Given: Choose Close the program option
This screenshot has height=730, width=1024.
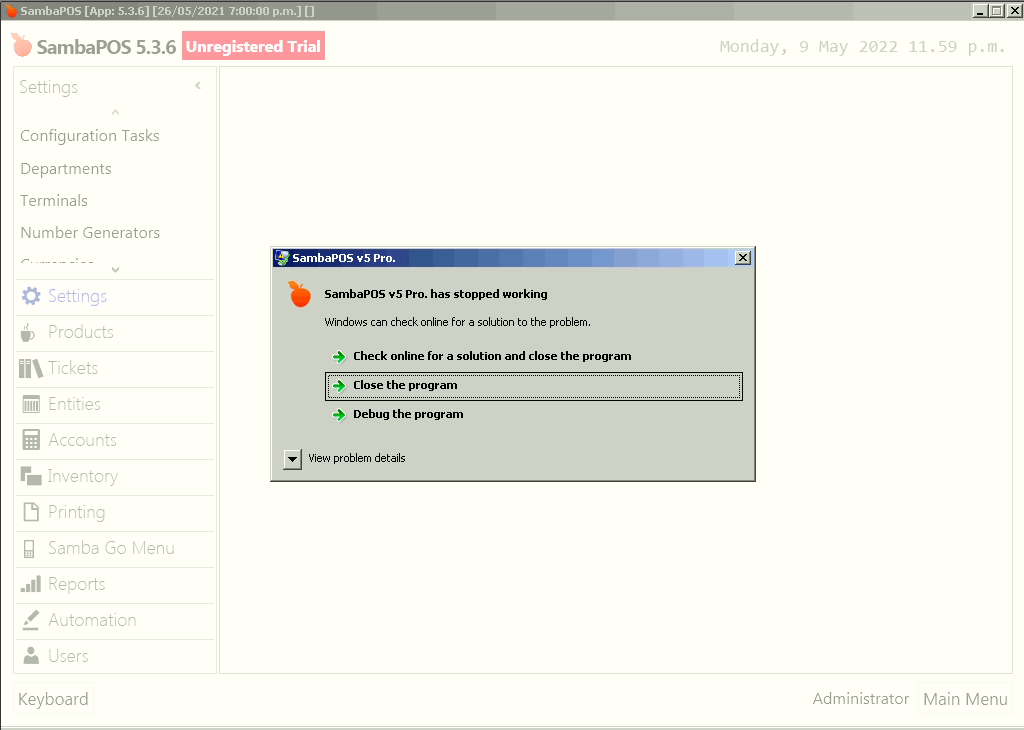Looking at the screenshot, I should point(534,386).
